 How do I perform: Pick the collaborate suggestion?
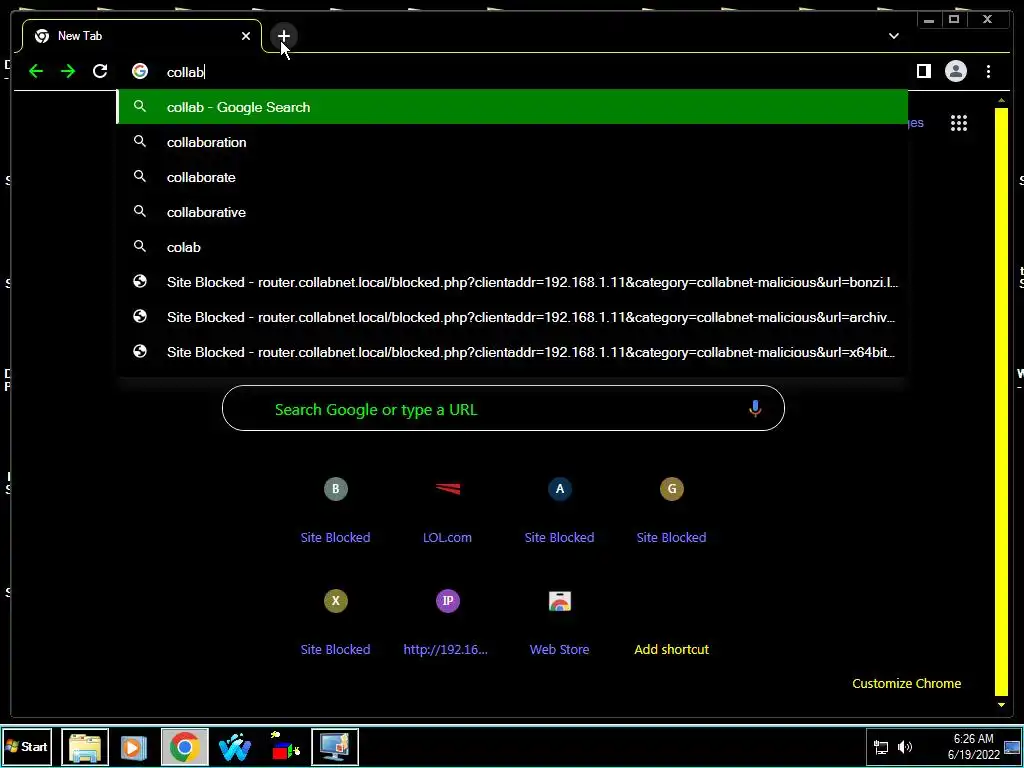(512, 178)
